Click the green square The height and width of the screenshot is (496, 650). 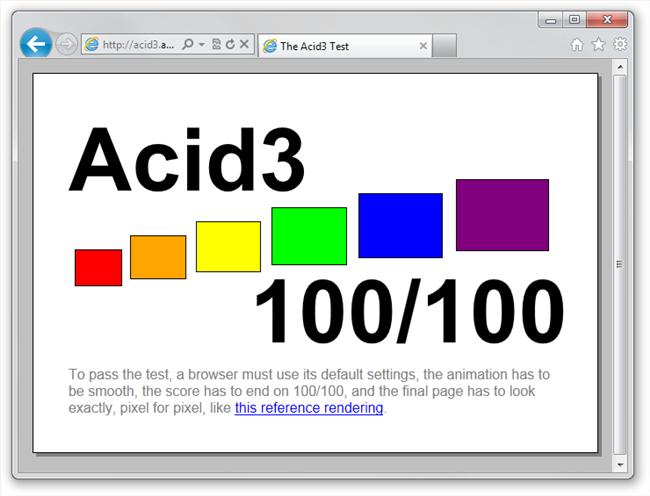[x=309, y=236]
